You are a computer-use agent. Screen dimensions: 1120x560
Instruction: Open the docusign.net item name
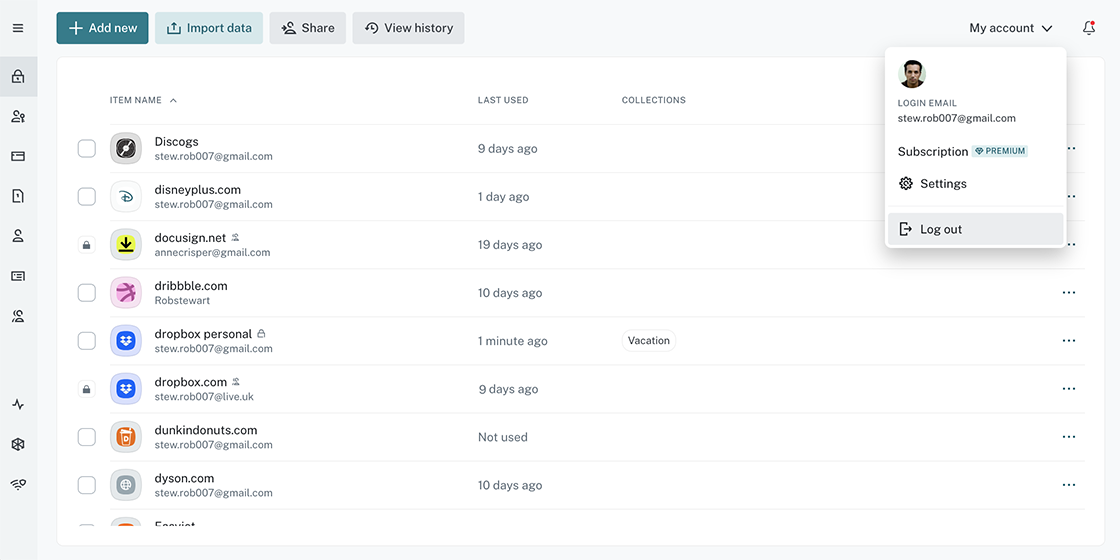(x=190, y=238)
